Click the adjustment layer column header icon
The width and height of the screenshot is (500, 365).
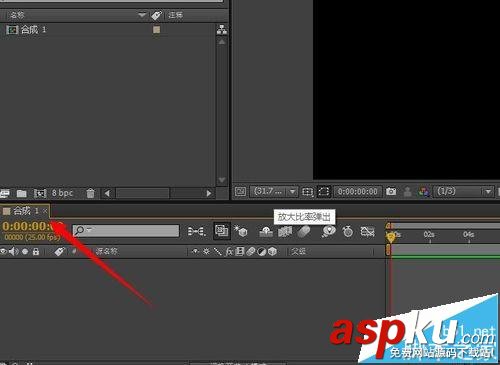[262, 251]
